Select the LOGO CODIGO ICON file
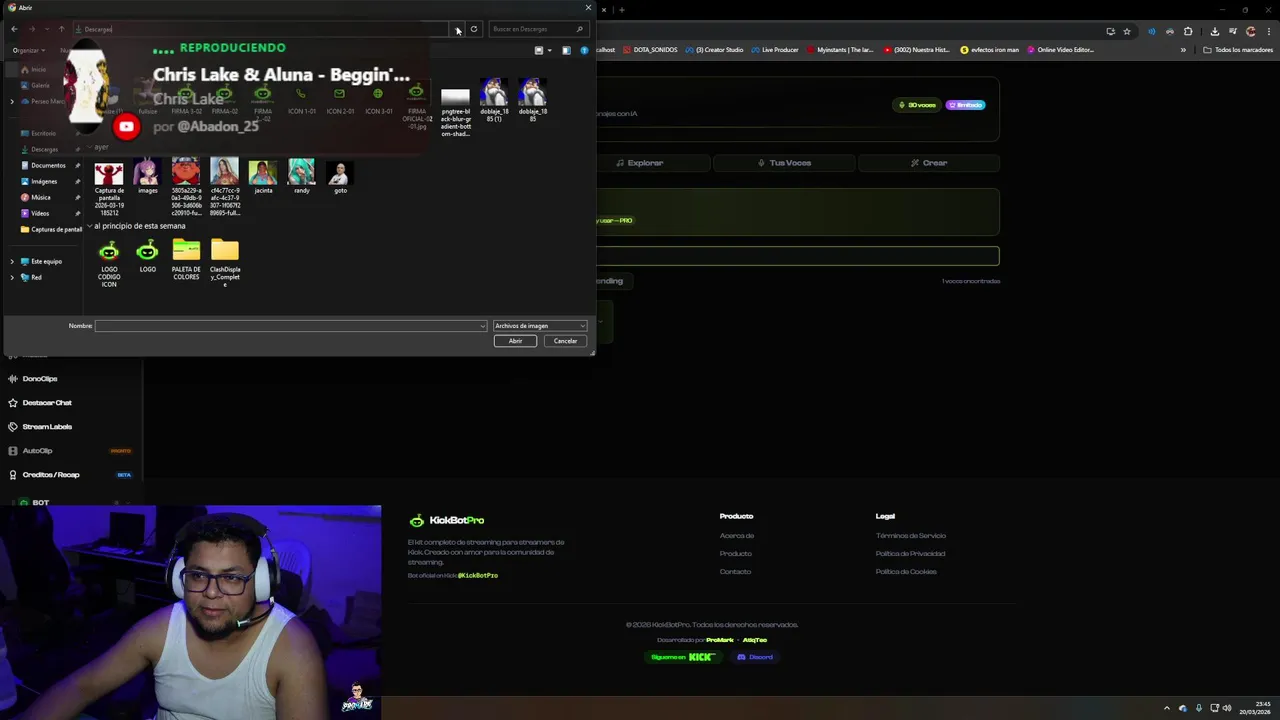 coord(109,263)
